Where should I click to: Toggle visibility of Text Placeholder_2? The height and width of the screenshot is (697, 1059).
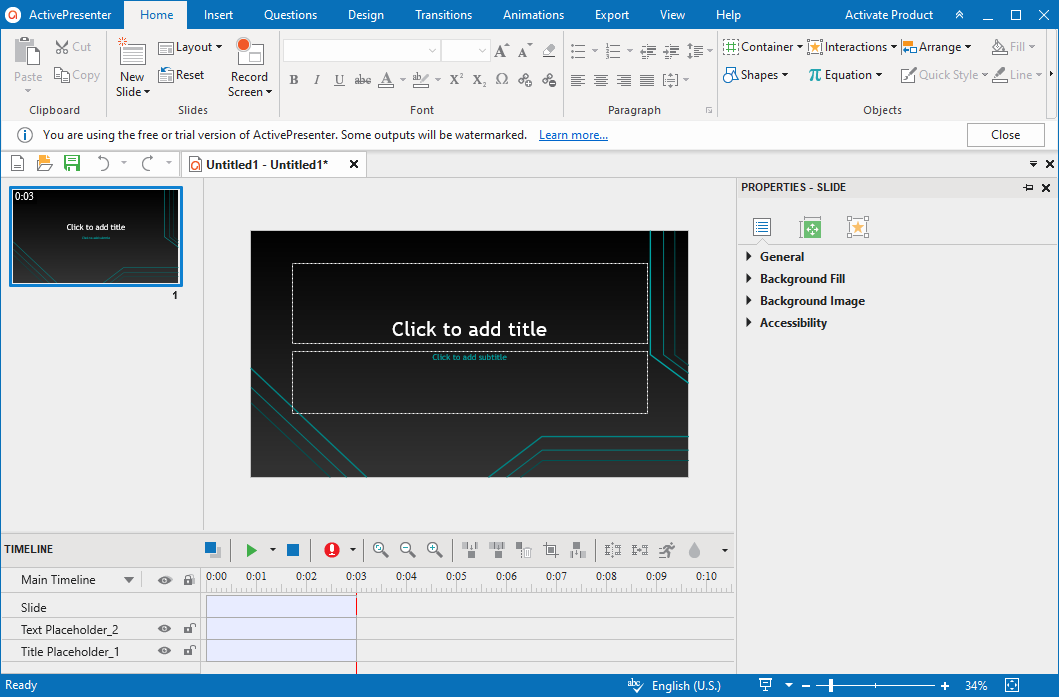[x=164, y=629]
